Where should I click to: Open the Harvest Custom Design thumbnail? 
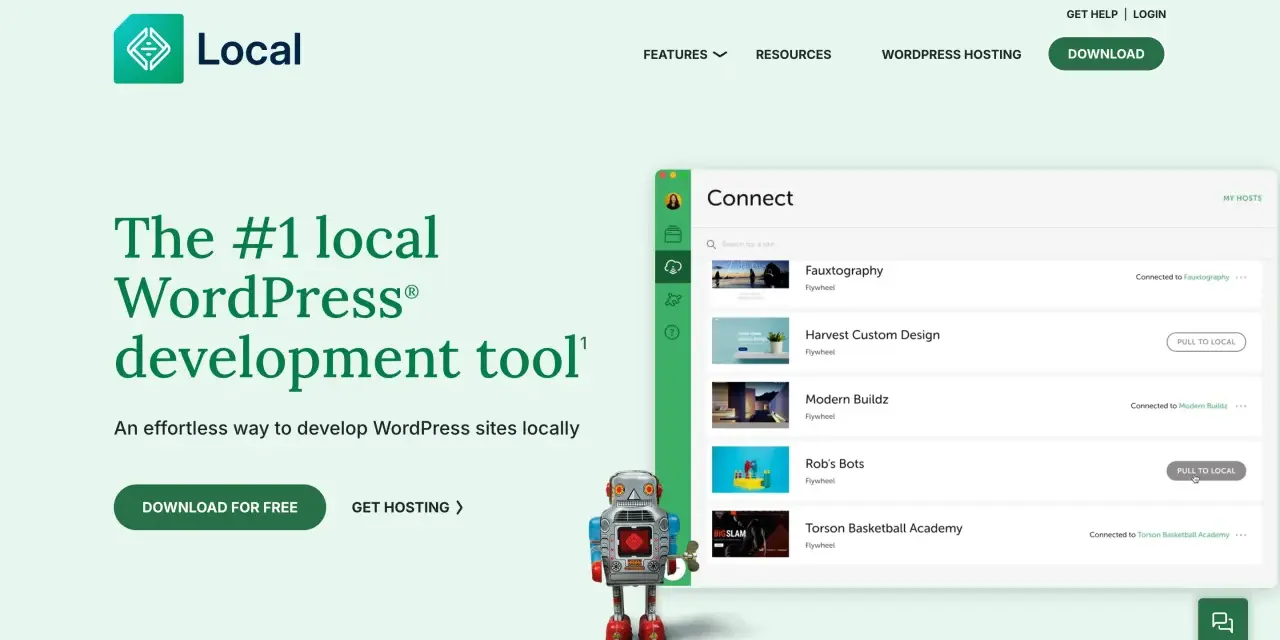click(x=750, y=341)
